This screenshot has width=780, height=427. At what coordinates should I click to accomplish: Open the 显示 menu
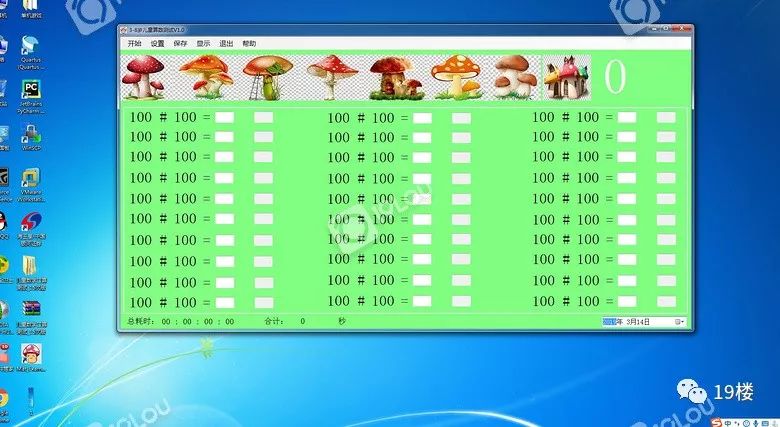[x=203, y=43]
